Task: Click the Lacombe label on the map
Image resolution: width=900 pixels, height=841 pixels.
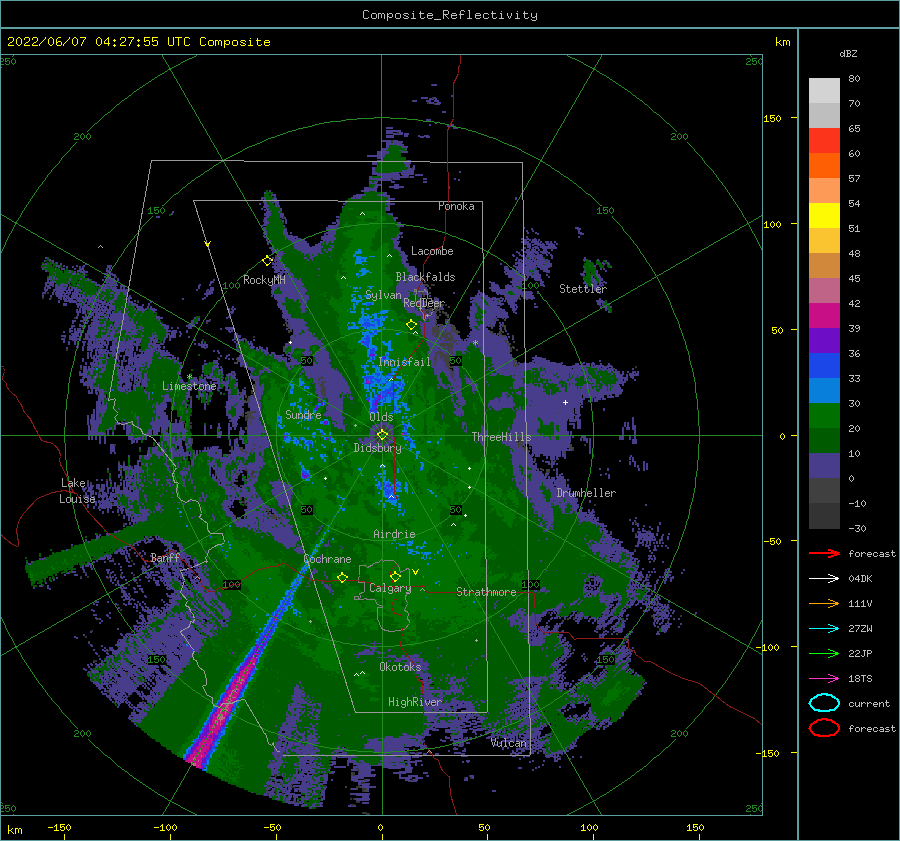Action: pos(432,251)
